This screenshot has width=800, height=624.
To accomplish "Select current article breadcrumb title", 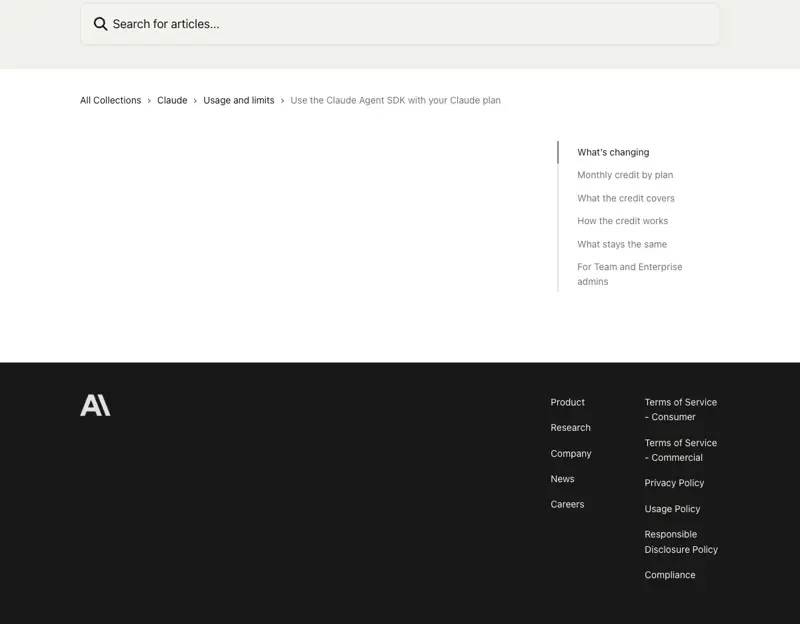I will tap(395, 101).
